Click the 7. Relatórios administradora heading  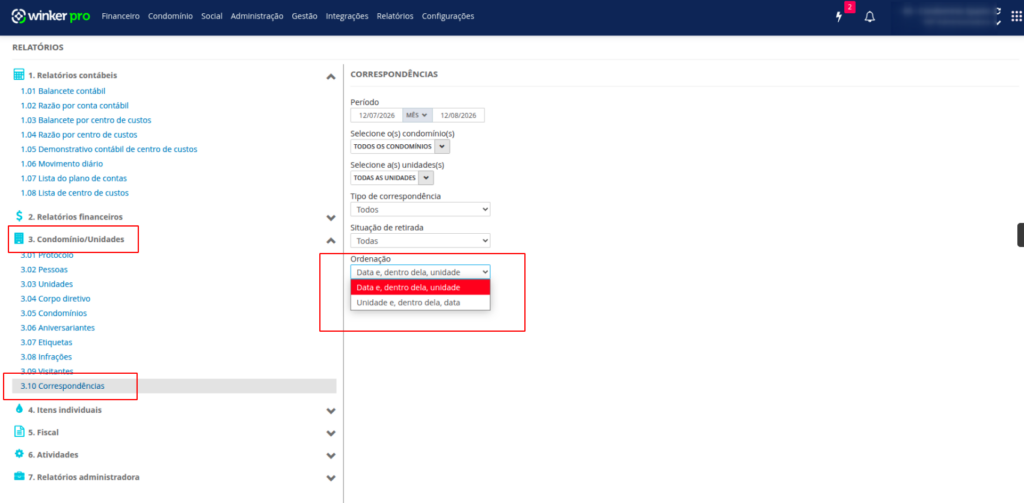[84, 477]
